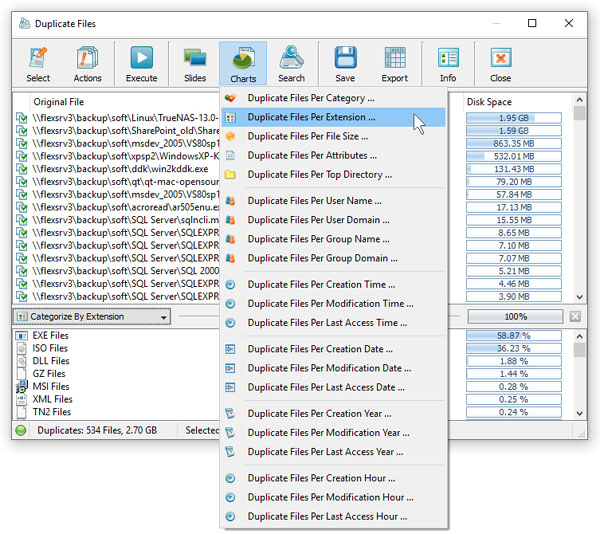Click the Save toolbar icon

pos(345,64)
